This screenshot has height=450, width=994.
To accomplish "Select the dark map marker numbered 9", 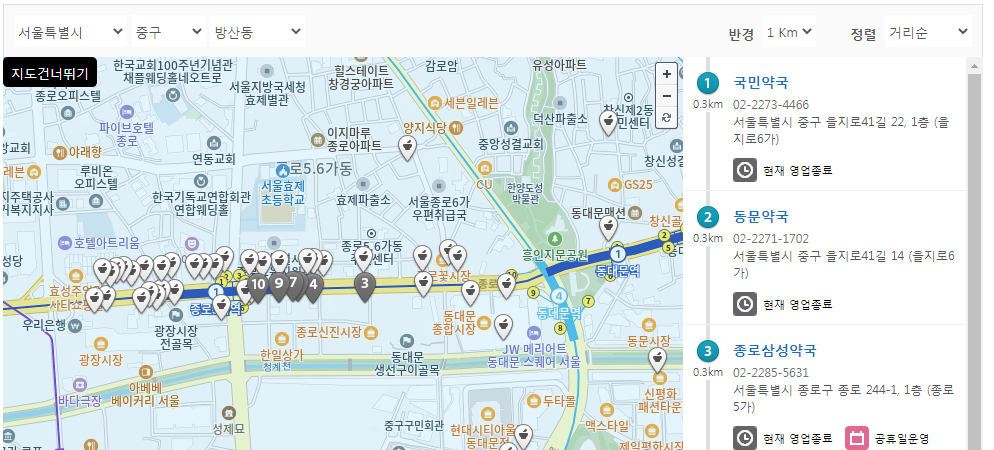I will click(x=279, y=286).
